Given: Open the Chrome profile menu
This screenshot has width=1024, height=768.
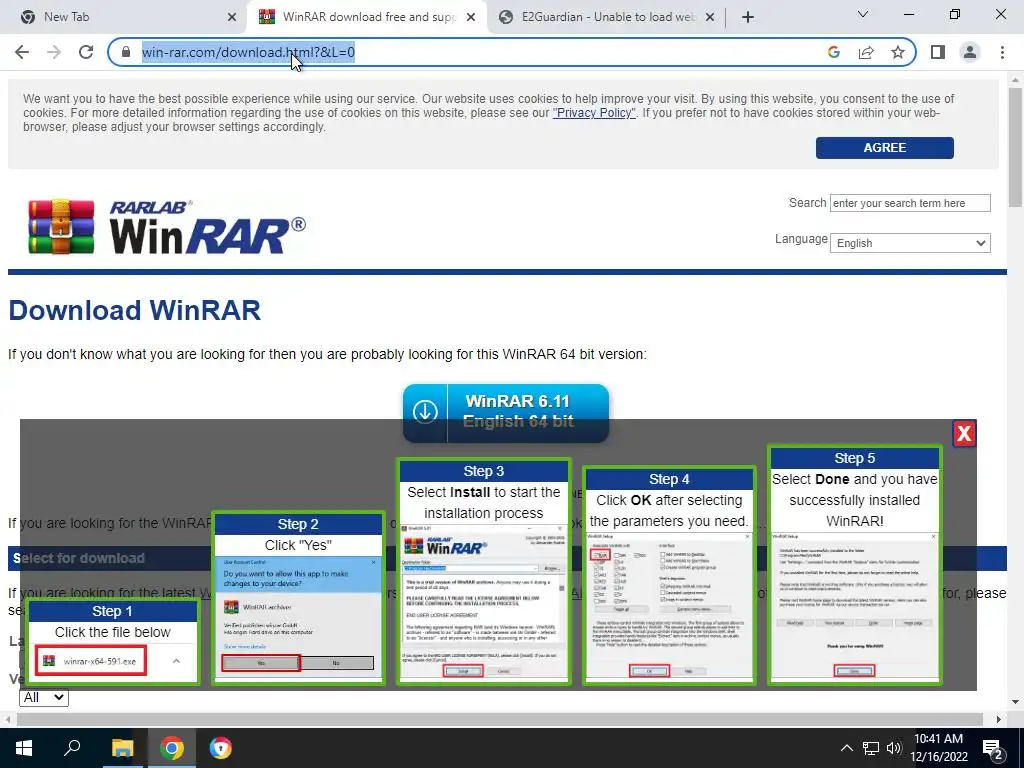Looking at the screenshot, I should (x=970, y=52).
